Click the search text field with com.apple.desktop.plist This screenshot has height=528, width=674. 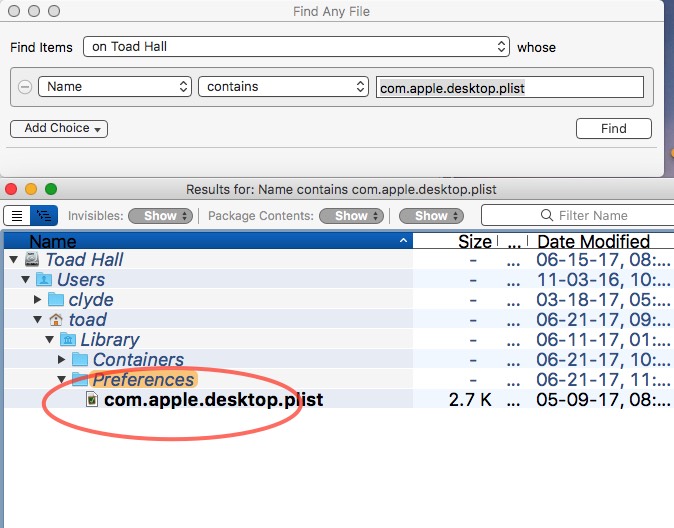pos(510,88)
